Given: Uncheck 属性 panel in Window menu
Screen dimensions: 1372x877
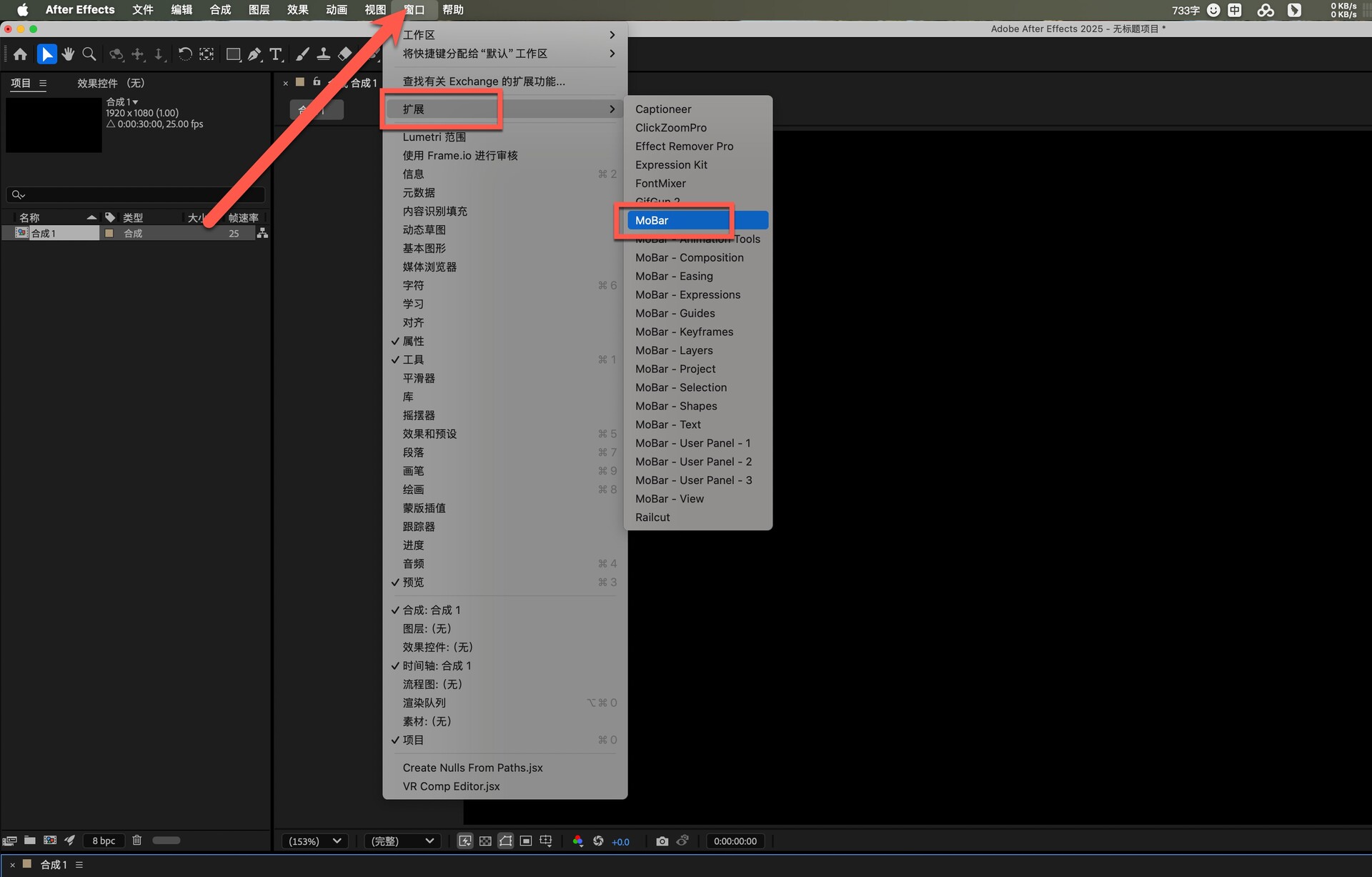Looking at the screenshot, I should click(x=413, y=342).
